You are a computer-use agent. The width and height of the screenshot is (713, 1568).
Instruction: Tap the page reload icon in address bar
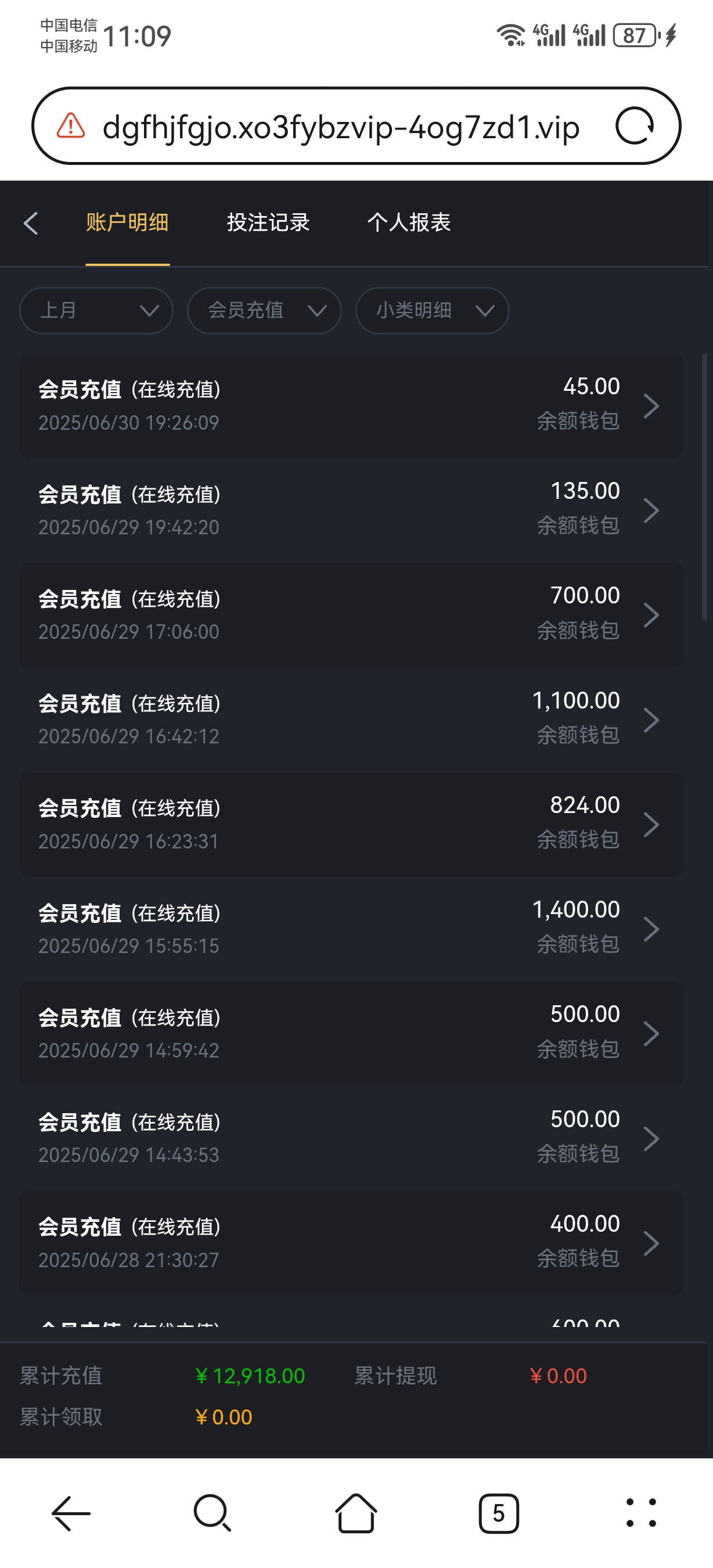point(635,126)
